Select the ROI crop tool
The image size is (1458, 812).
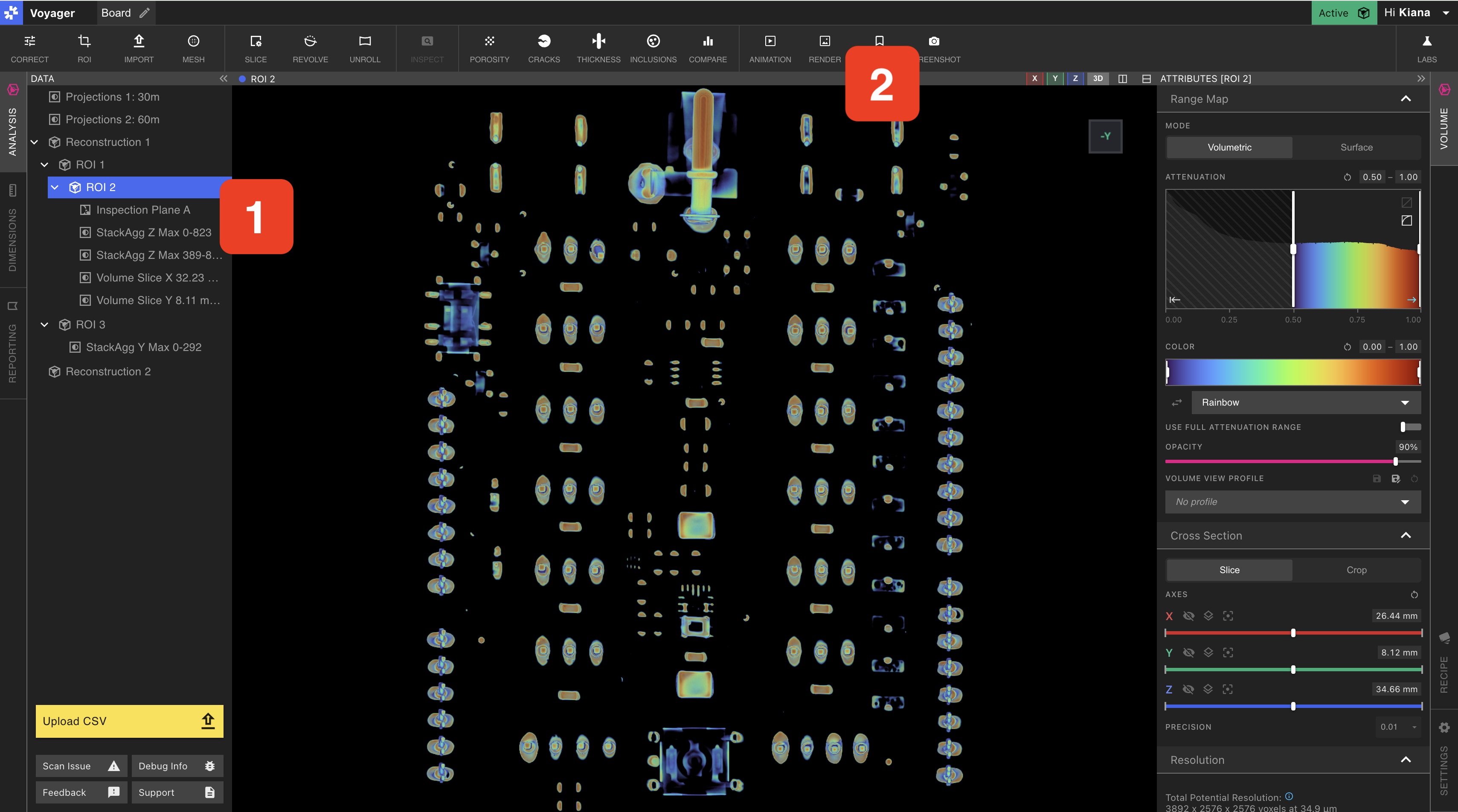[x=84, y=48]
